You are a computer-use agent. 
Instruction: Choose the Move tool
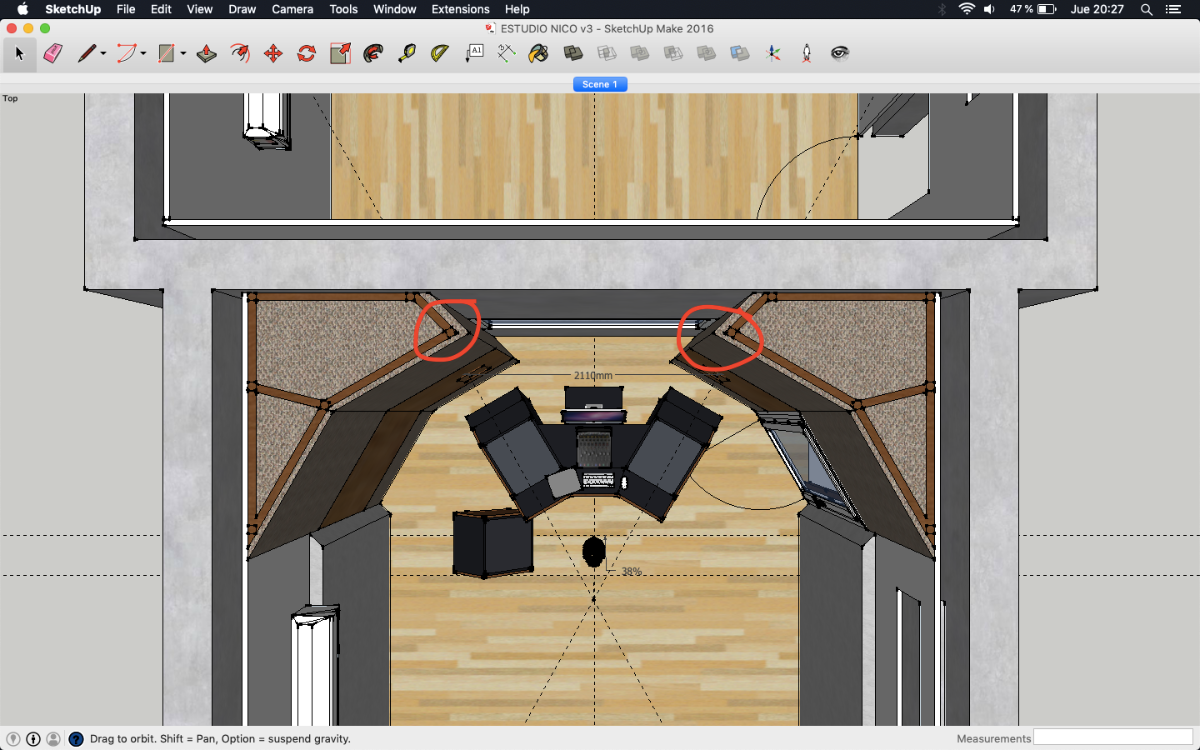click(273, 53)
